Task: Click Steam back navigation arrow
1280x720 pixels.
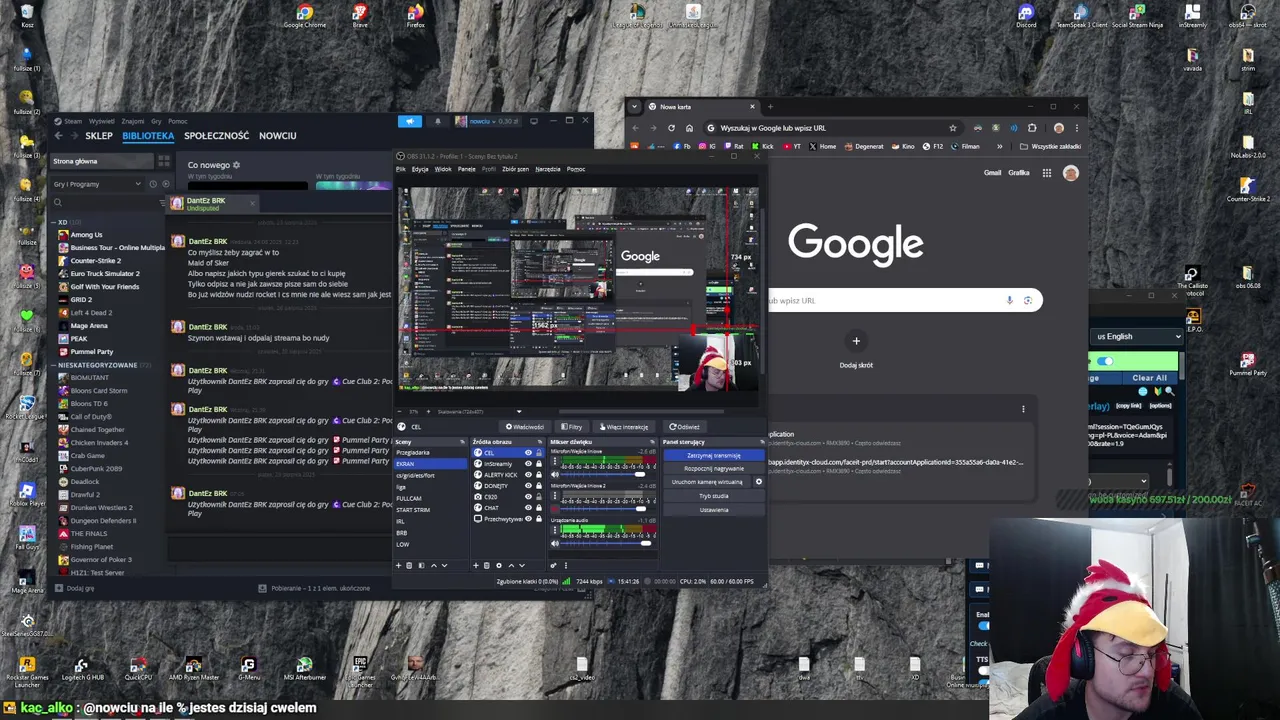Action: click(58, 136)
